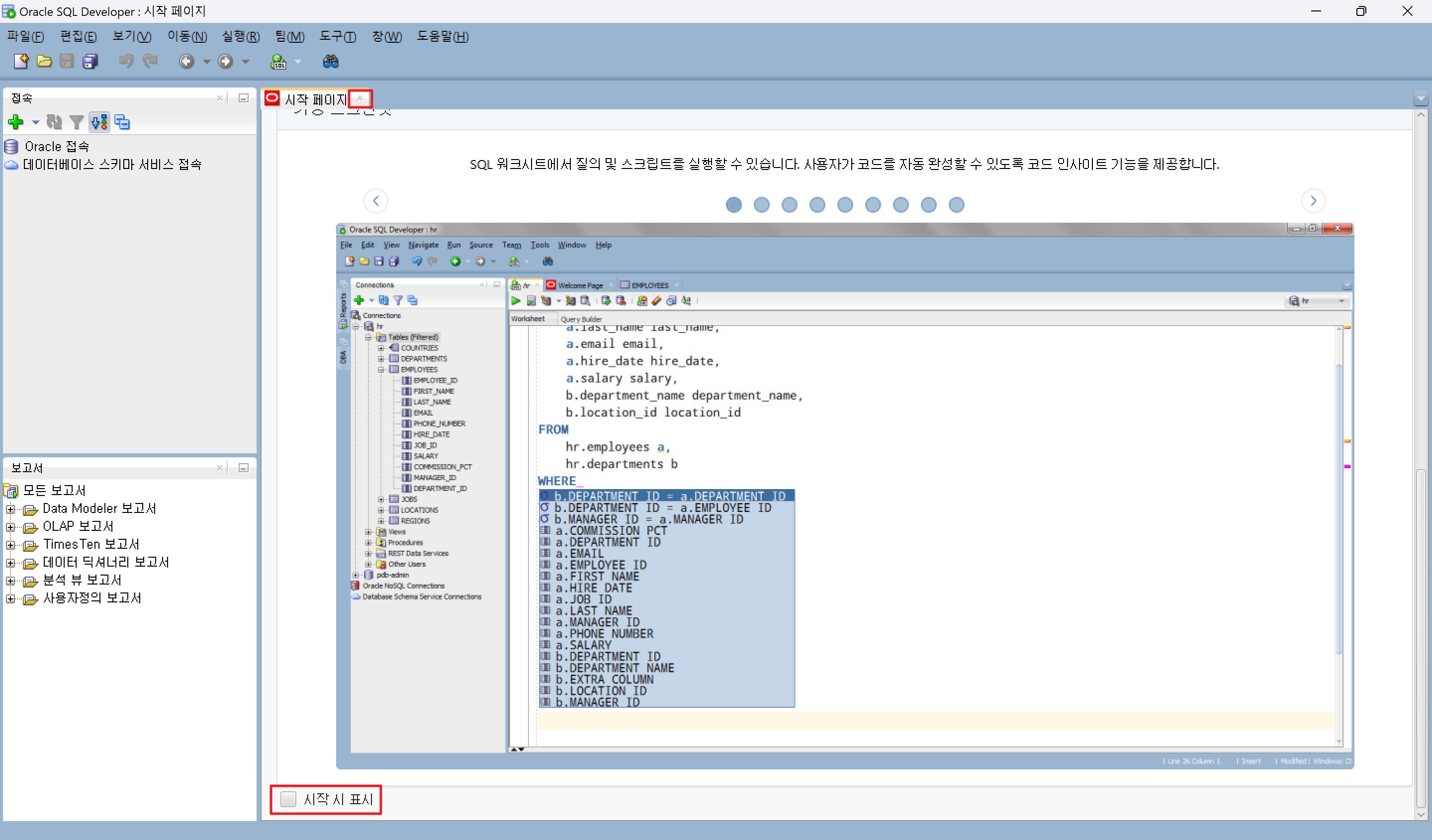This screenshot has width=1432, height=840.
Task: Click the scrollbar up arrow on start page
Action: (1421, 114)
